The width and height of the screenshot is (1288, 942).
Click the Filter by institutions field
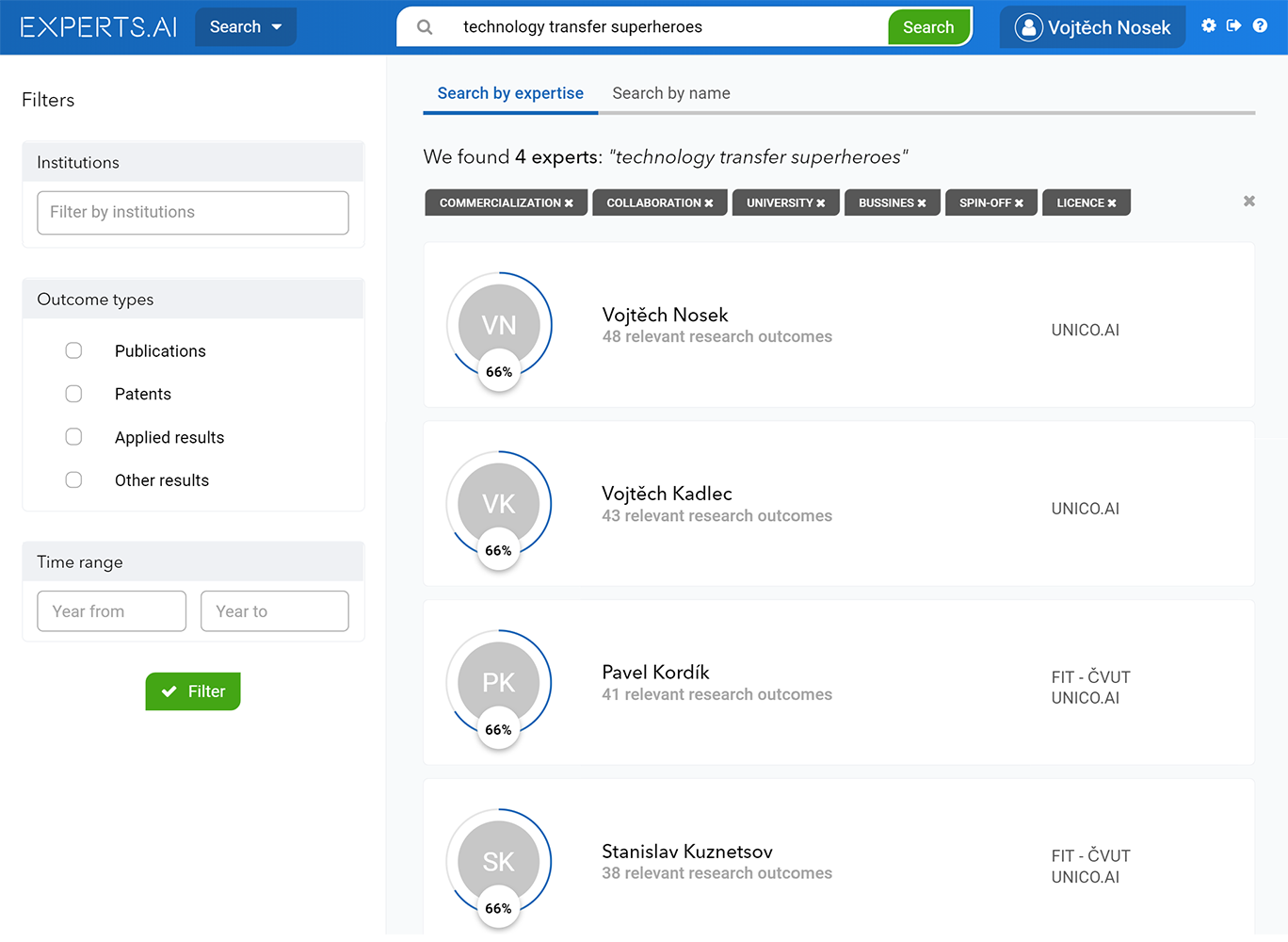click(193, 213)
